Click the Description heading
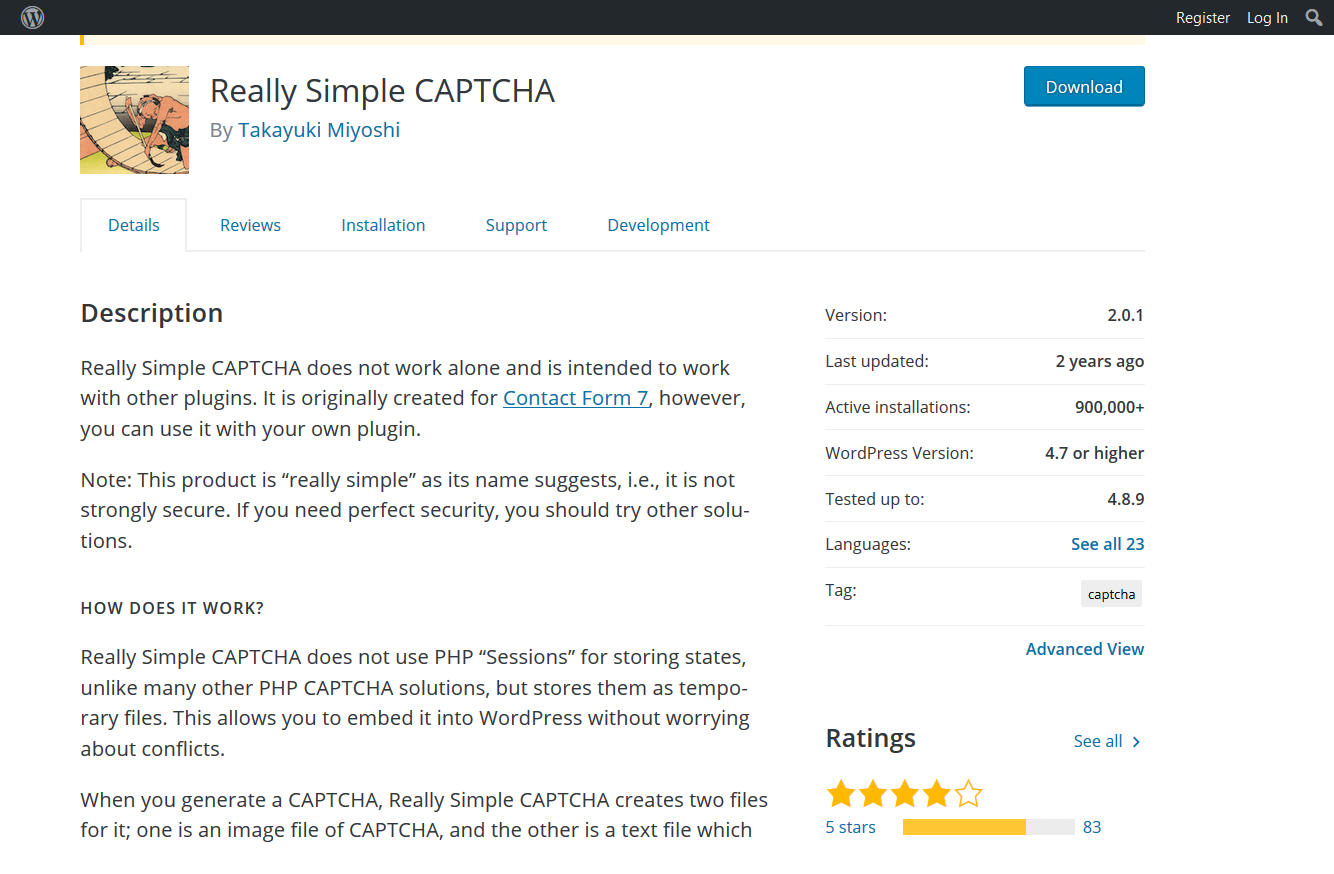1334x874 pixels. coord(152,313)
